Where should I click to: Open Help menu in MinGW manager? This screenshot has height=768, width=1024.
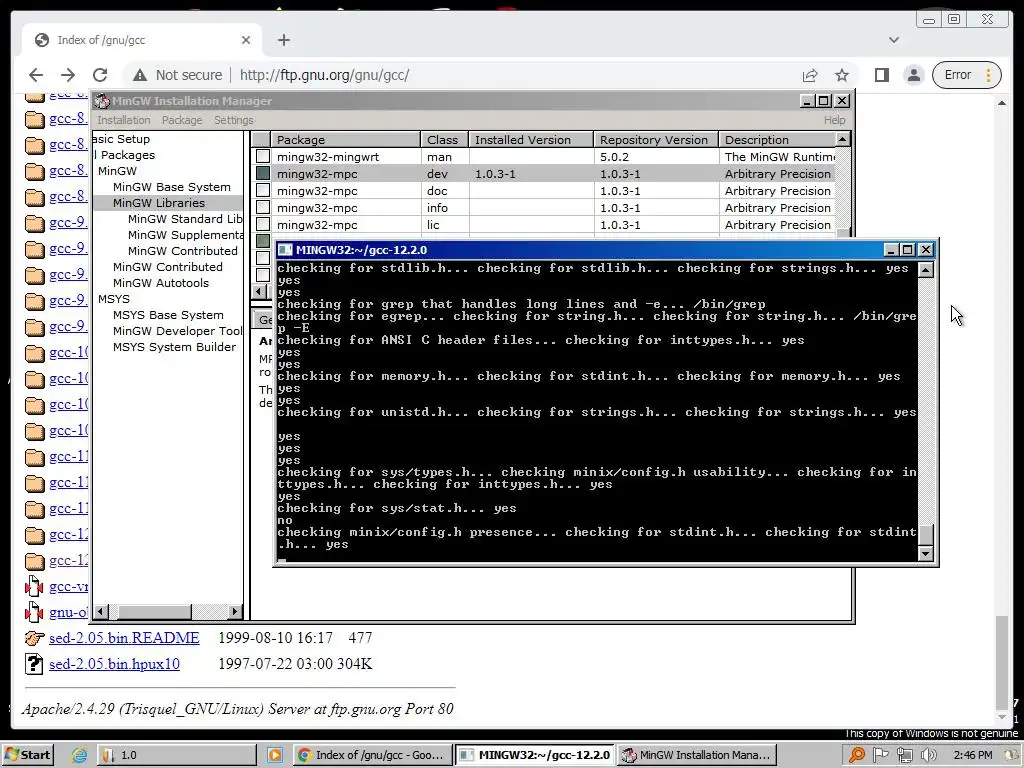coord(834,120)
